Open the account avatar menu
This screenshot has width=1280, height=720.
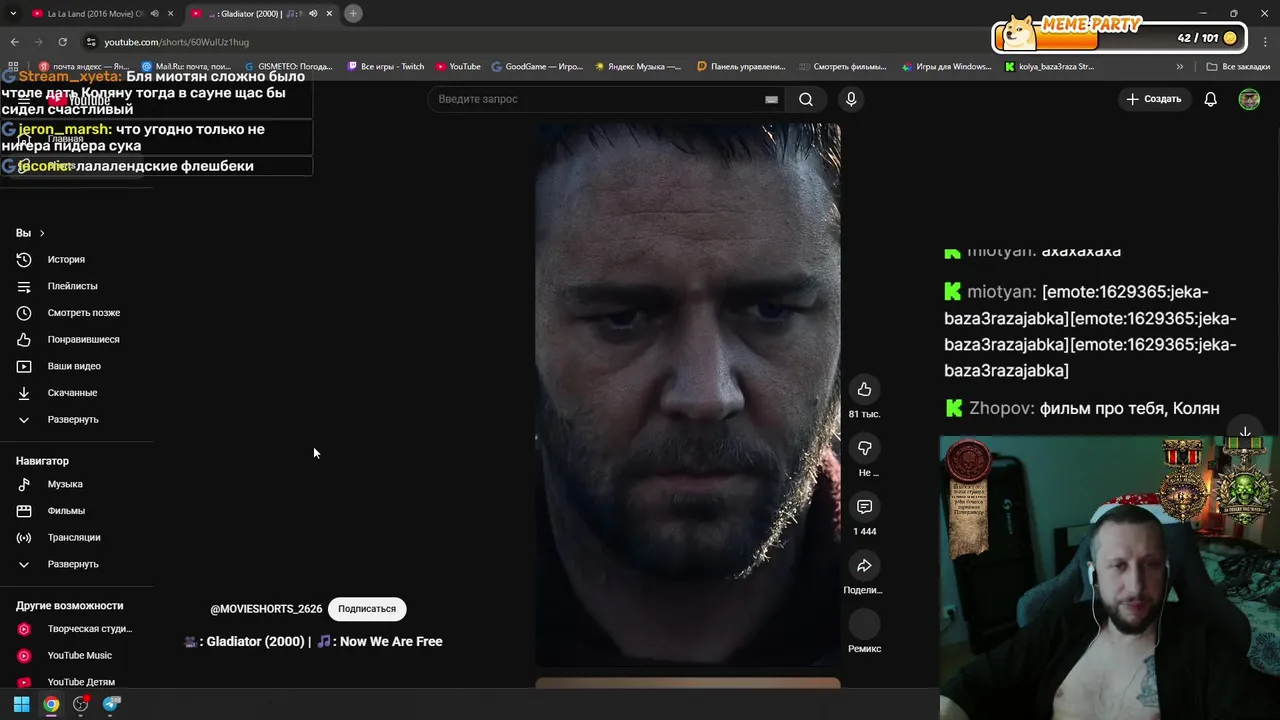1249,99
